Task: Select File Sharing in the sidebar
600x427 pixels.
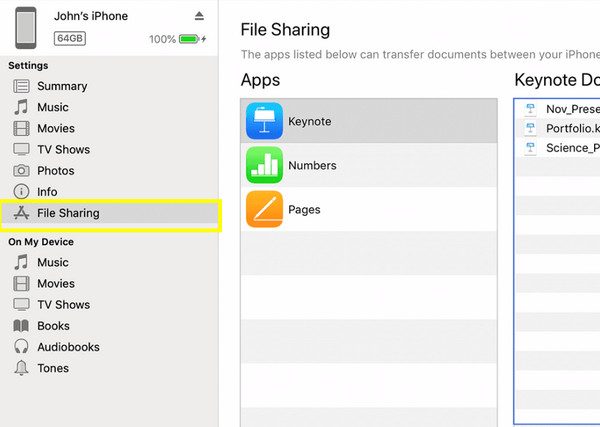Action: pos(111,215)
